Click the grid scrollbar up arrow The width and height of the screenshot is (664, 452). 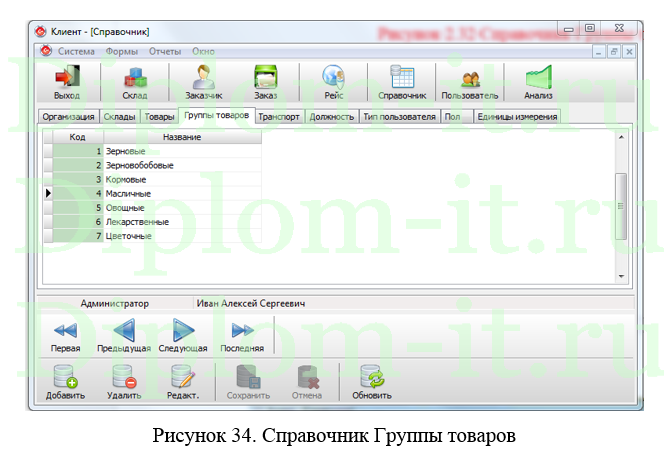coord(621,137)
